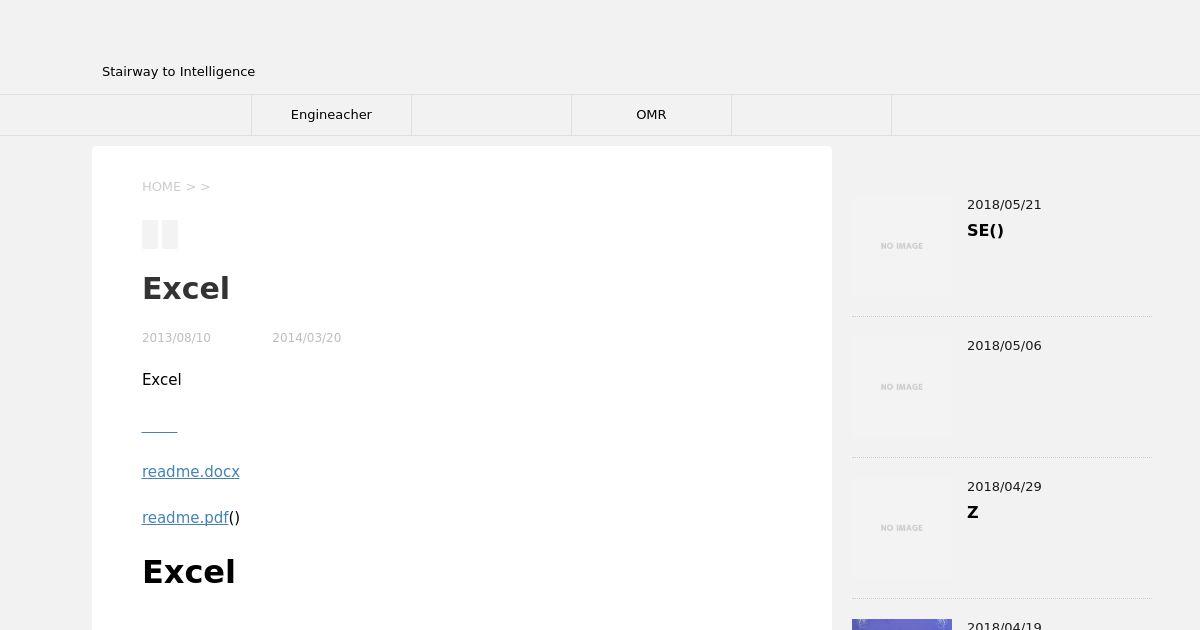Click the small underlined link above readme.docx
The image size is (1200, 630).
point(160,427)
